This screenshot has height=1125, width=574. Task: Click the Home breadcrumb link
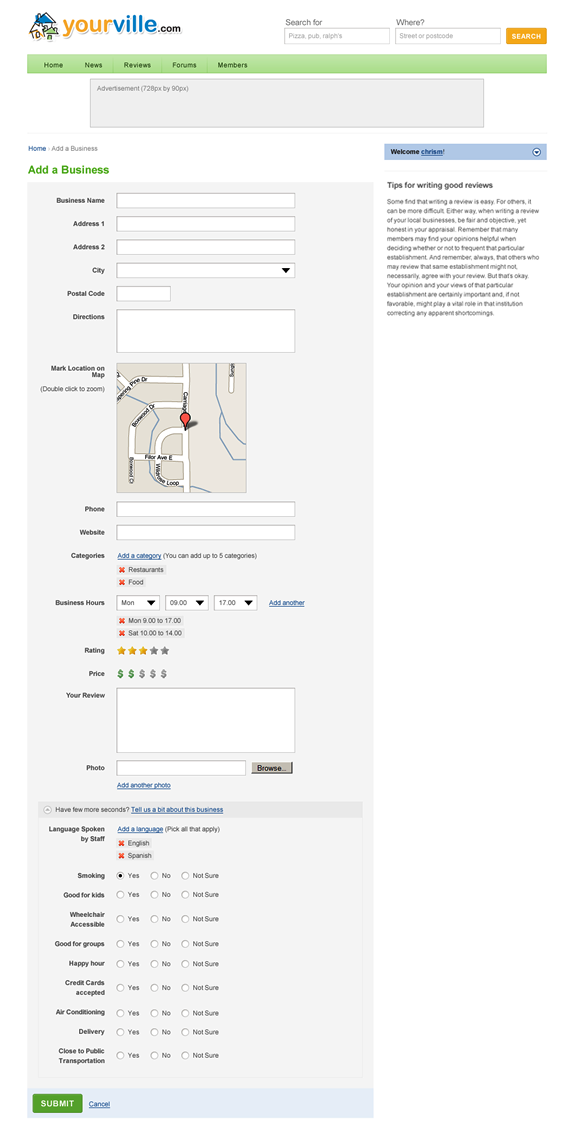pyautogui.click(x=37, y=149)
